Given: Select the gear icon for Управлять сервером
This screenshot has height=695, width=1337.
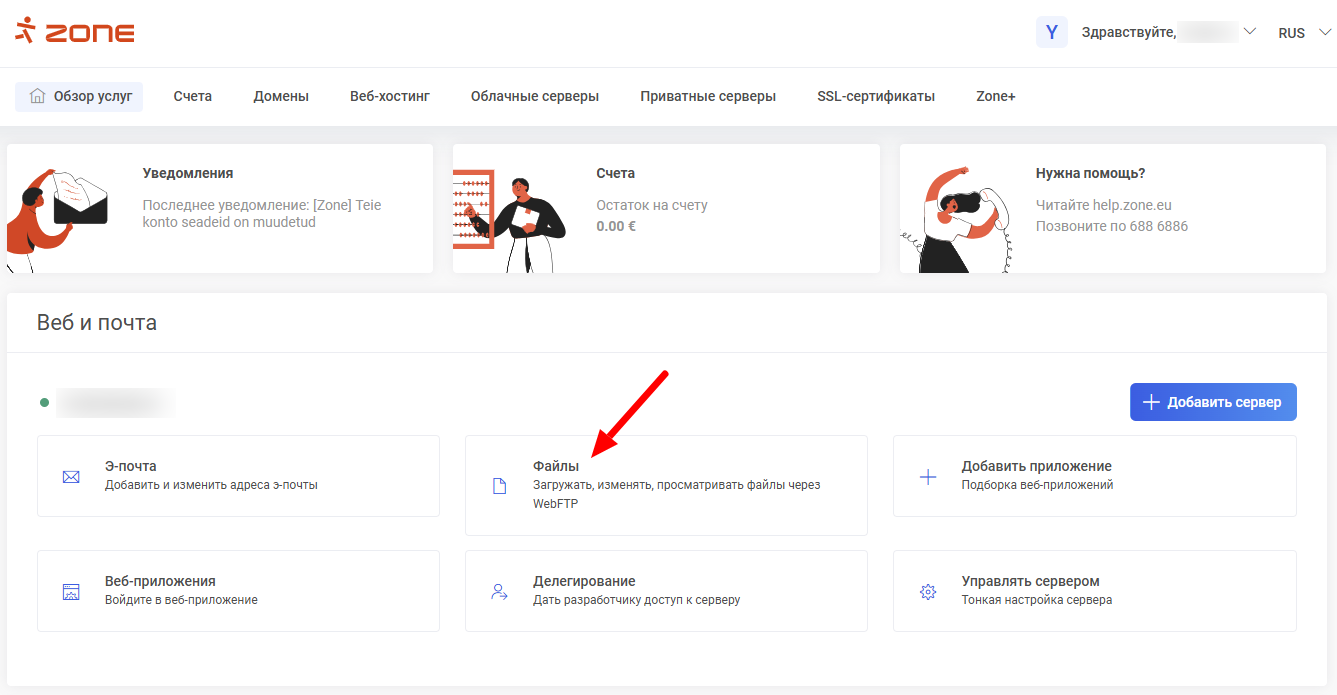Looking at the screenshot, I should click(x=926, y=591).
